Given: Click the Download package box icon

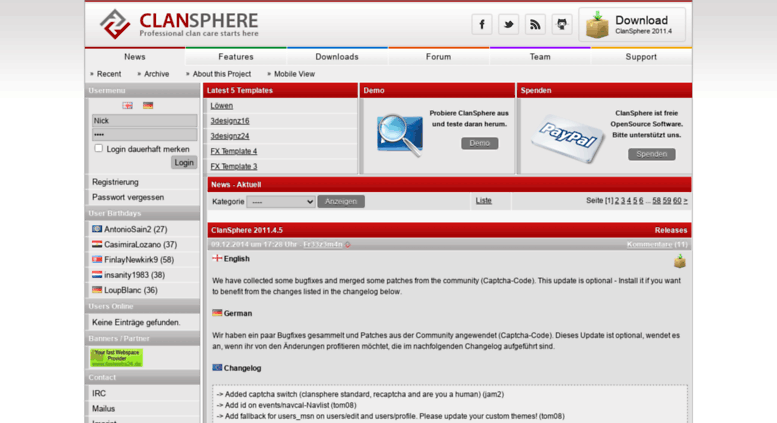Looking at the screenshot, I should pos(597,25).
